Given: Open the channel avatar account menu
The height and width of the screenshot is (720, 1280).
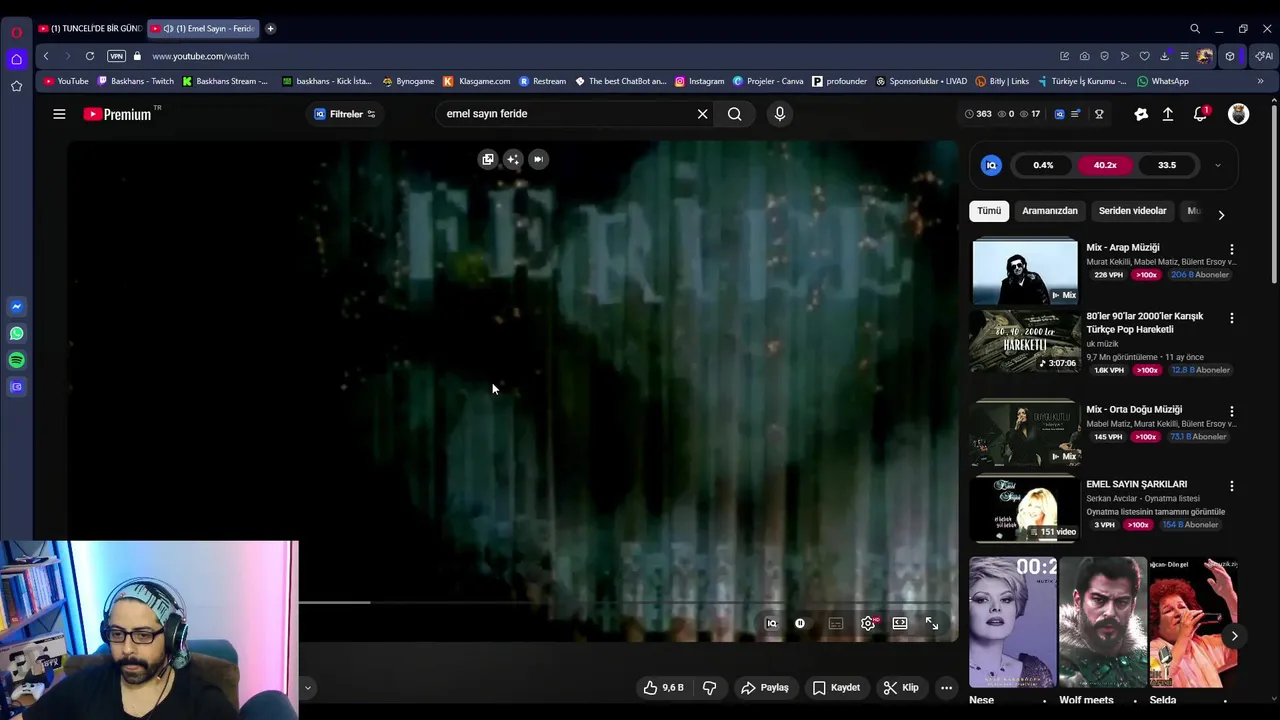Looking at the screenshot, I should pos(1238,114).
